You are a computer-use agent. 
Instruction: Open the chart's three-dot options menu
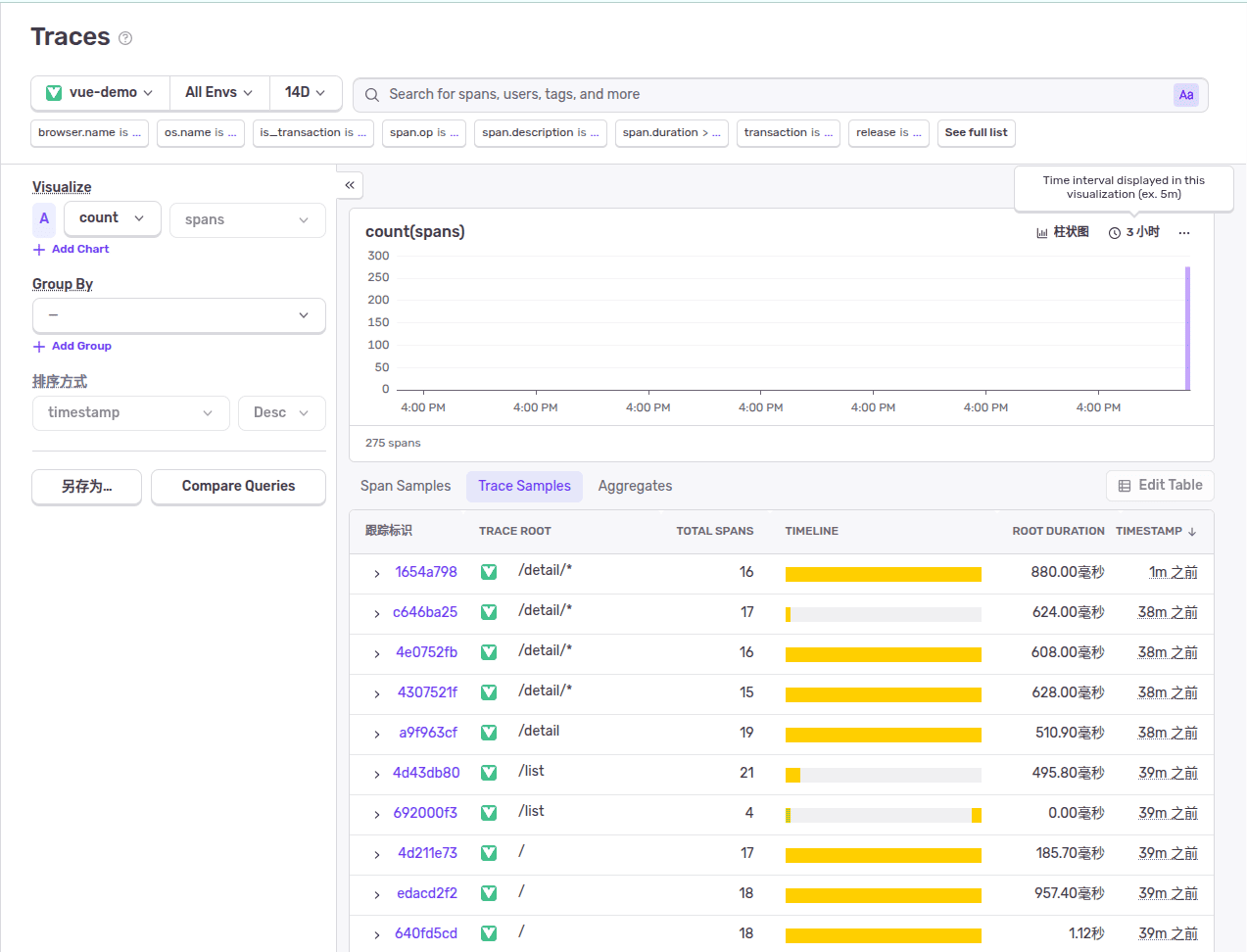[x=1184, y=233]
